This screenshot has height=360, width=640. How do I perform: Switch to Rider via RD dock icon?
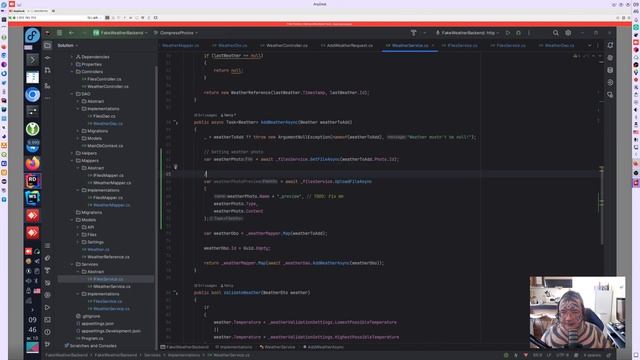point(33,181)
